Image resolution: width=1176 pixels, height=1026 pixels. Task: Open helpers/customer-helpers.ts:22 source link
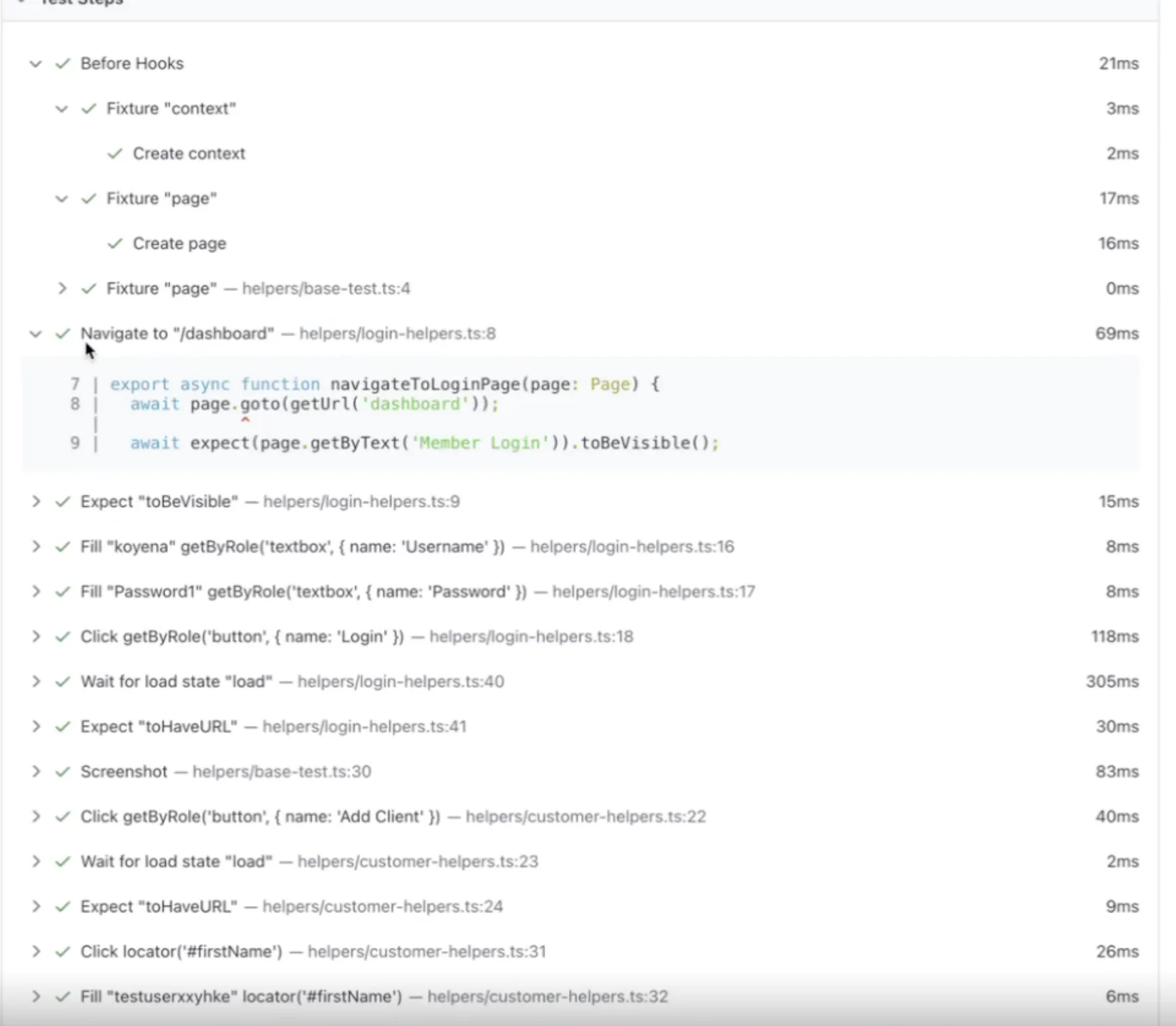point(587,816)
